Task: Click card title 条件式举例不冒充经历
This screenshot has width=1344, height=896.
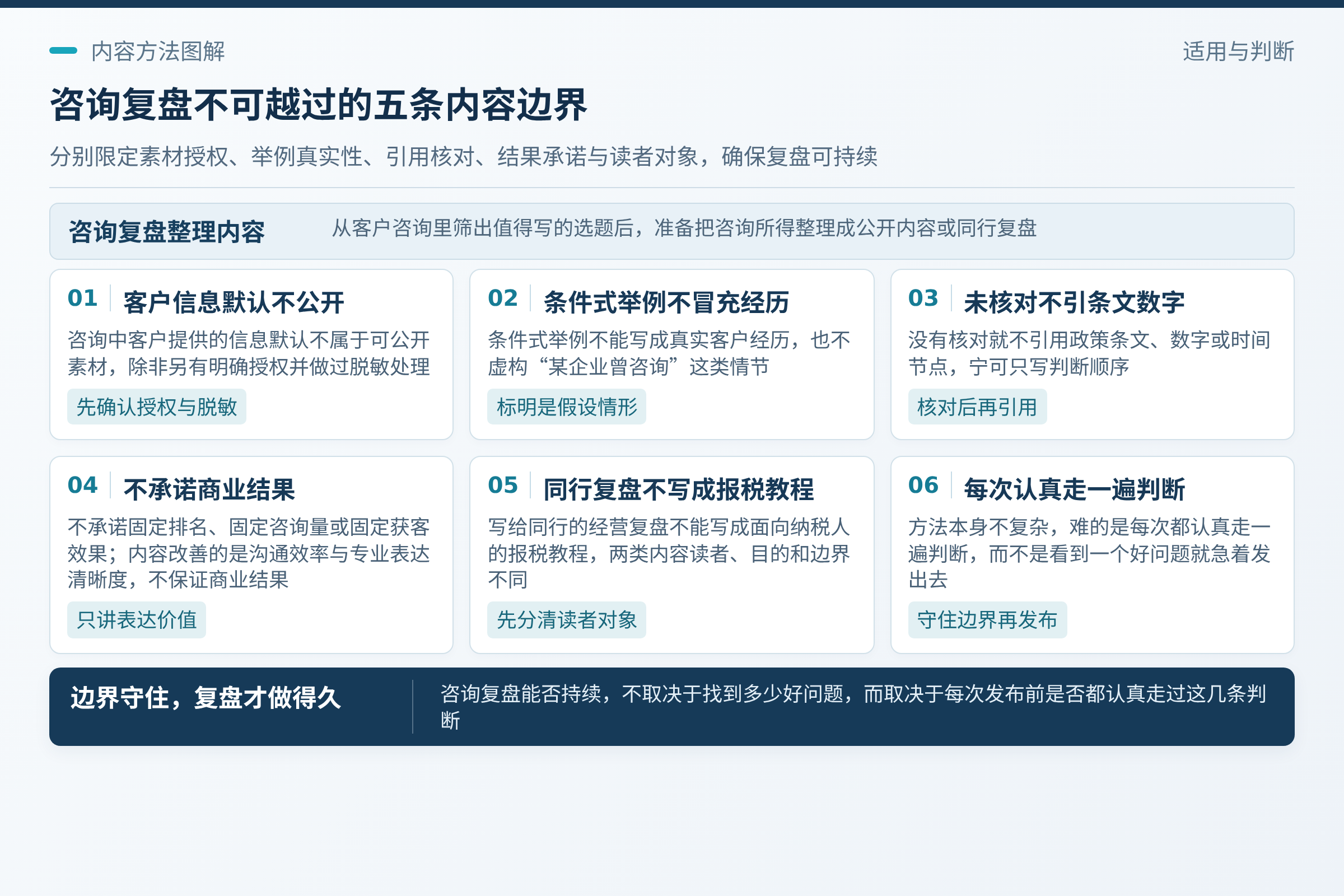Action: point(666,302)
